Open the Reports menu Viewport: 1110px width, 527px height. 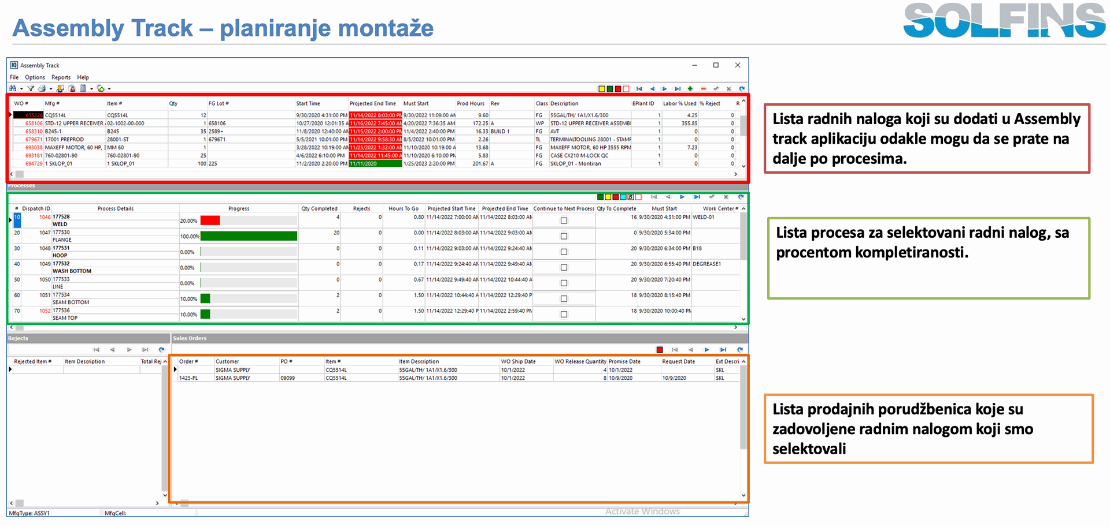click(61, 77)
